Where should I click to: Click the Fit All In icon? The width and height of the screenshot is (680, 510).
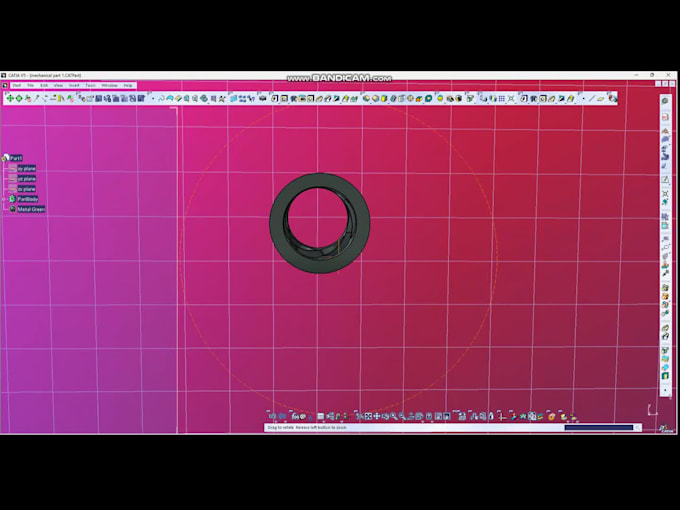[368, 416]
